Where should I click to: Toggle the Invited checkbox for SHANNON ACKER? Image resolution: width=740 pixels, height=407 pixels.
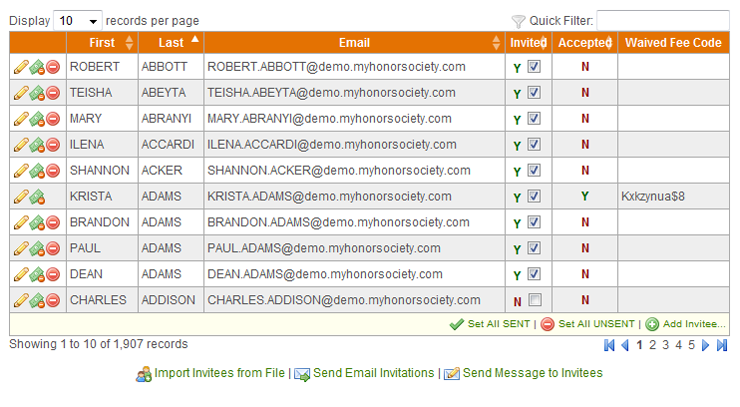(x=534, y=170)
